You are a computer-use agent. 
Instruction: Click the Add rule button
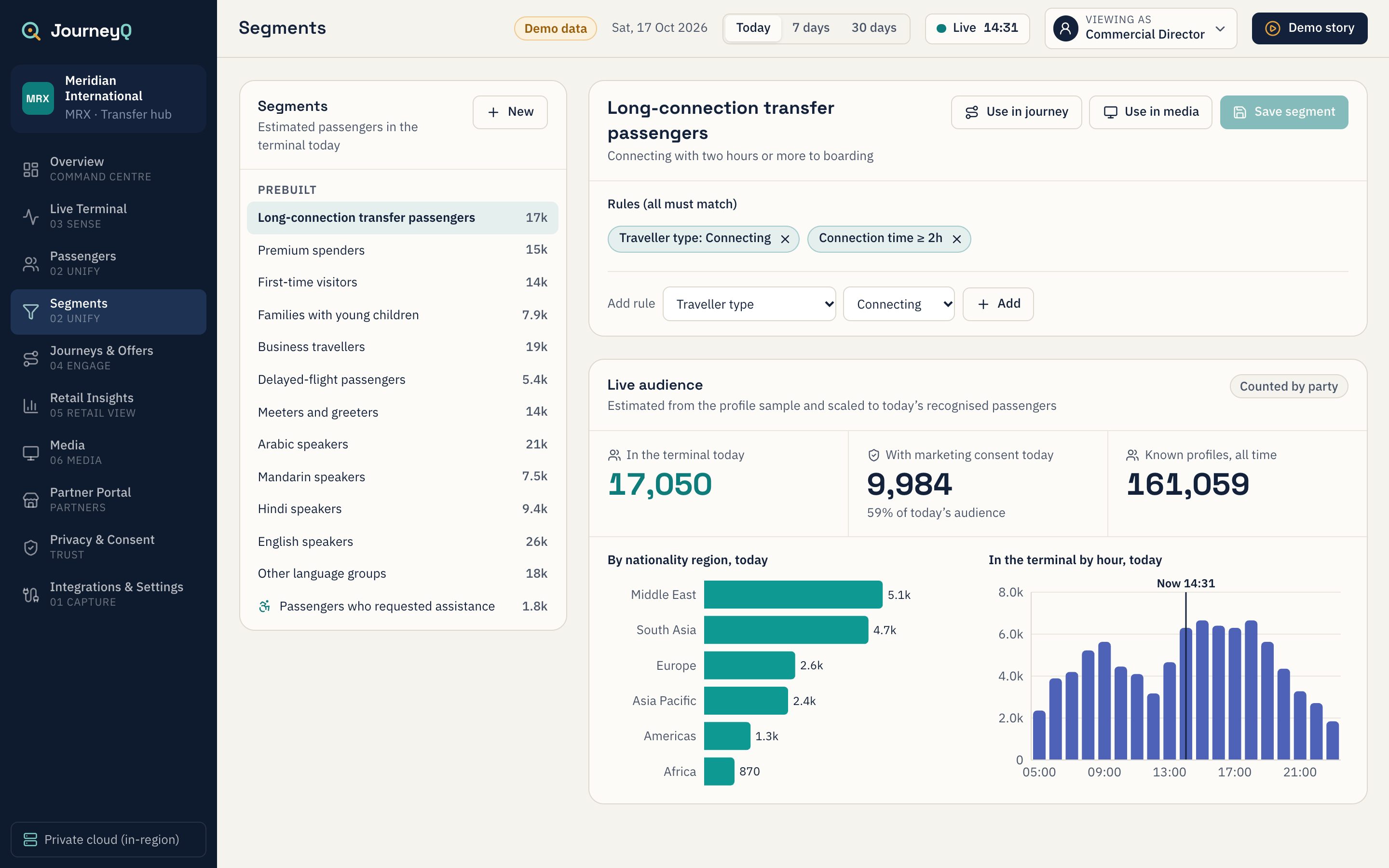coord(997,304)
